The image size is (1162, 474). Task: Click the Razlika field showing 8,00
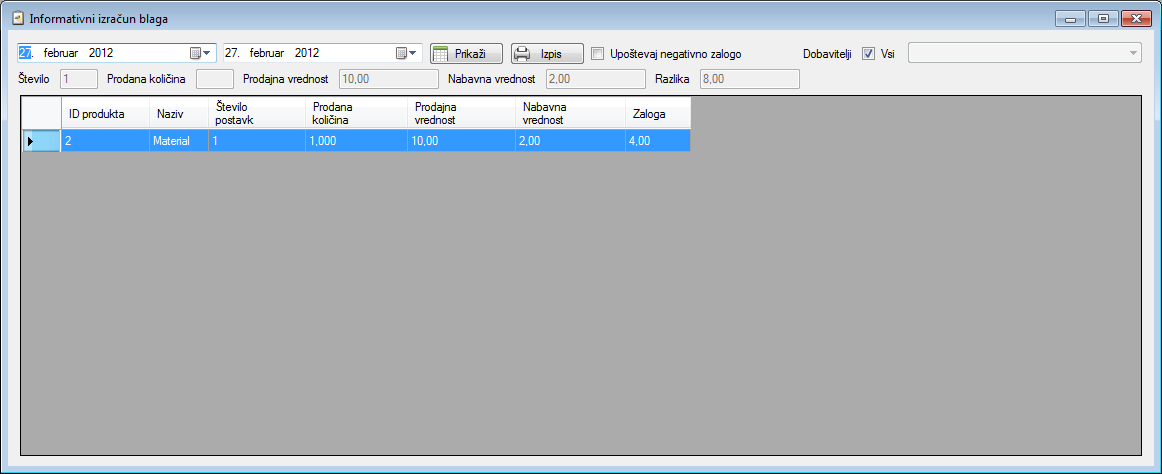click(749, 79)
